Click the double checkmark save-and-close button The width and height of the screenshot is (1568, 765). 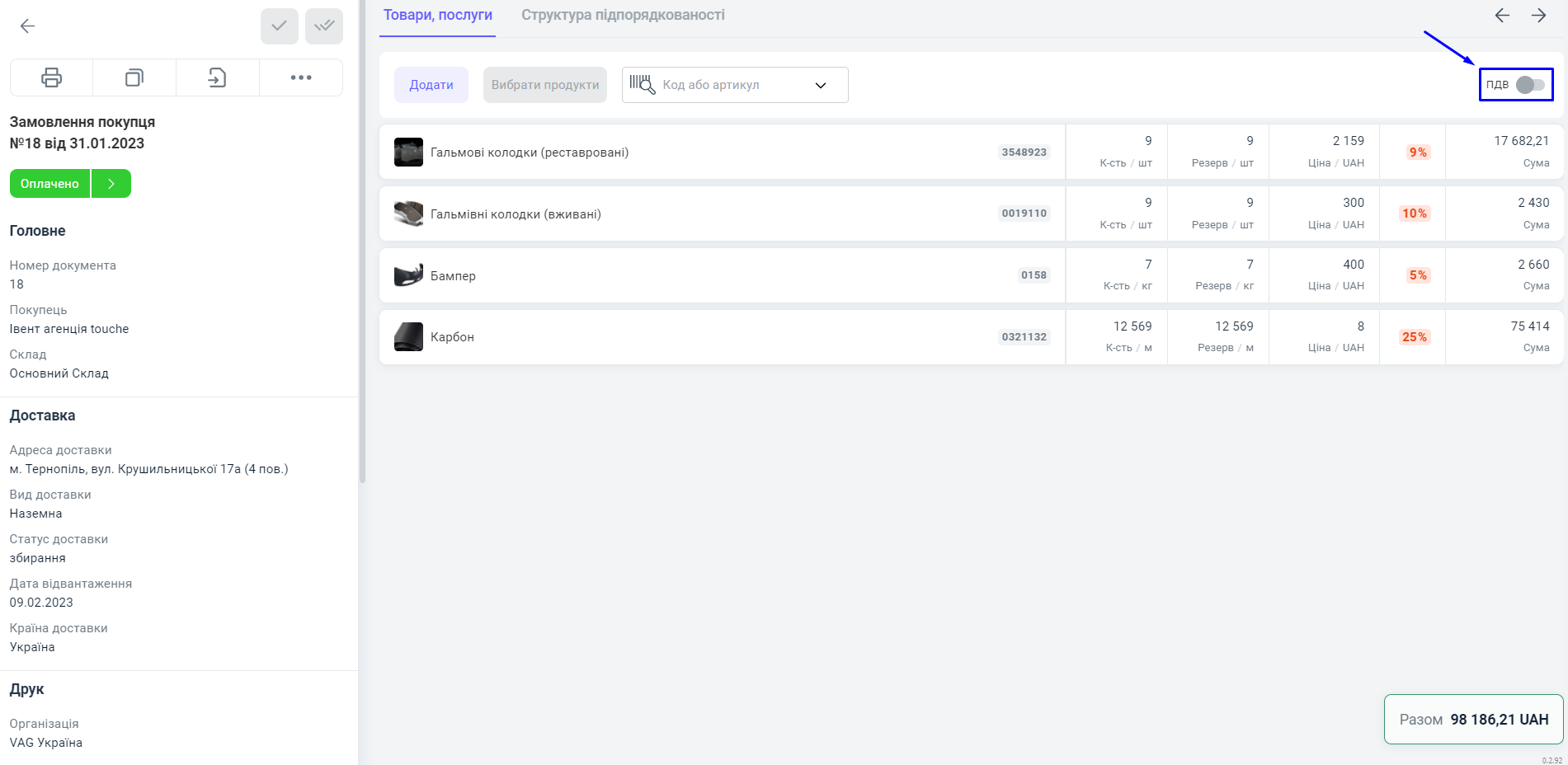click(x=324, y=26)
